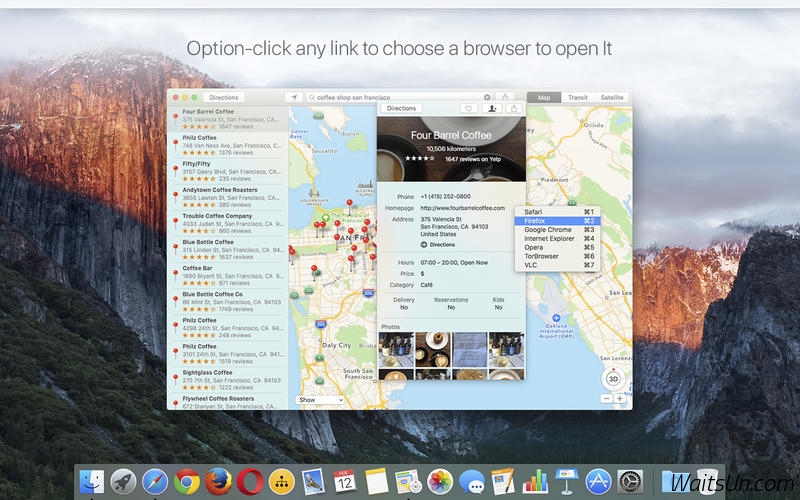Open the second photo thumbnail showing a latte
This screenshot has width=800, height=500.
tap(433, 349)
